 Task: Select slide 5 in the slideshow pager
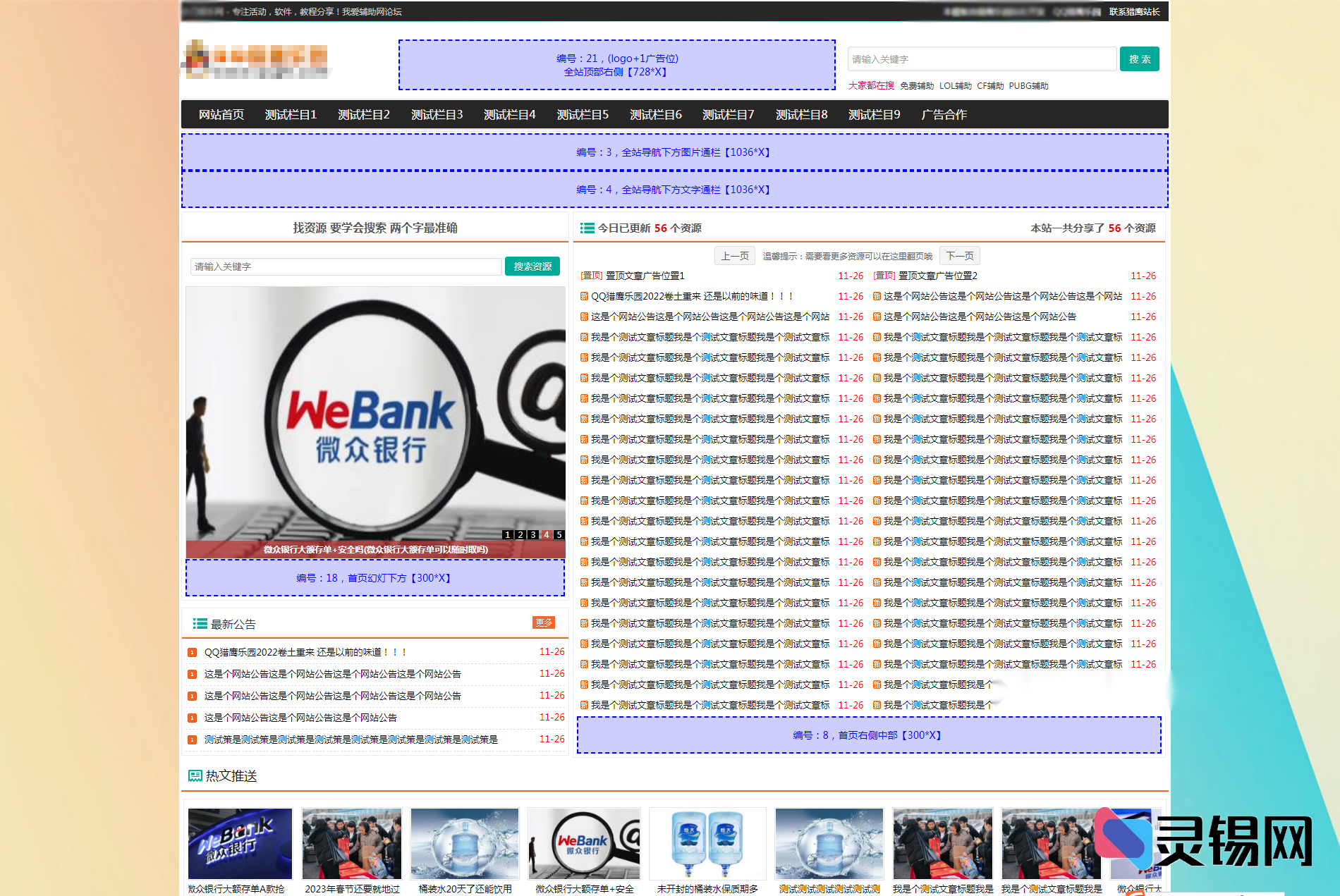click(559, 535)
